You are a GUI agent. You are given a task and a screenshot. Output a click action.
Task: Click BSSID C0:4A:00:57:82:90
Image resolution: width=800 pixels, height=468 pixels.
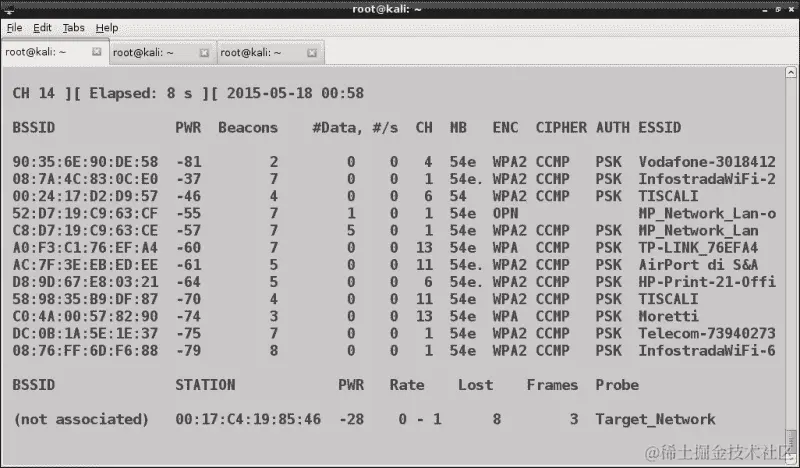coord(85,316)
